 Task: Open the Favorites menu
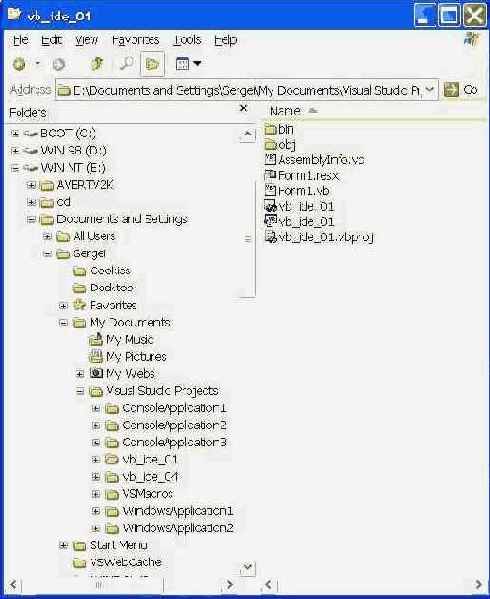136,40
